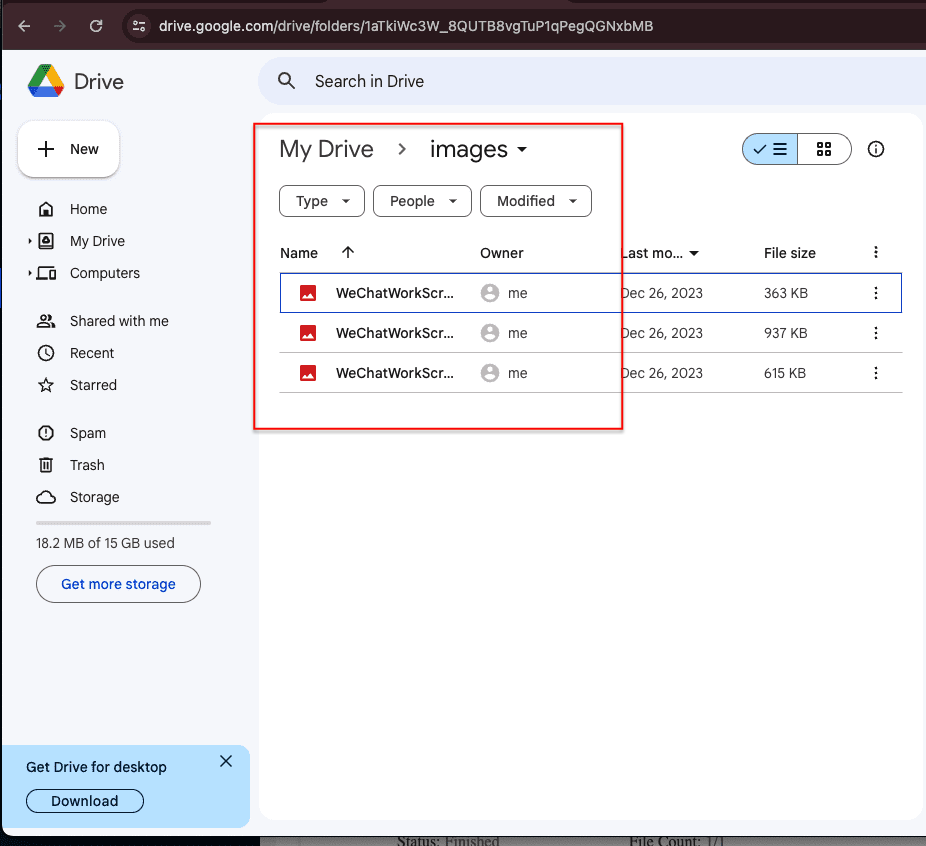Image resolution: width=926 pixels, height=846 pixels.
Task: Click the Name column header
Action: pyautogui.click(x=299, y=253)
